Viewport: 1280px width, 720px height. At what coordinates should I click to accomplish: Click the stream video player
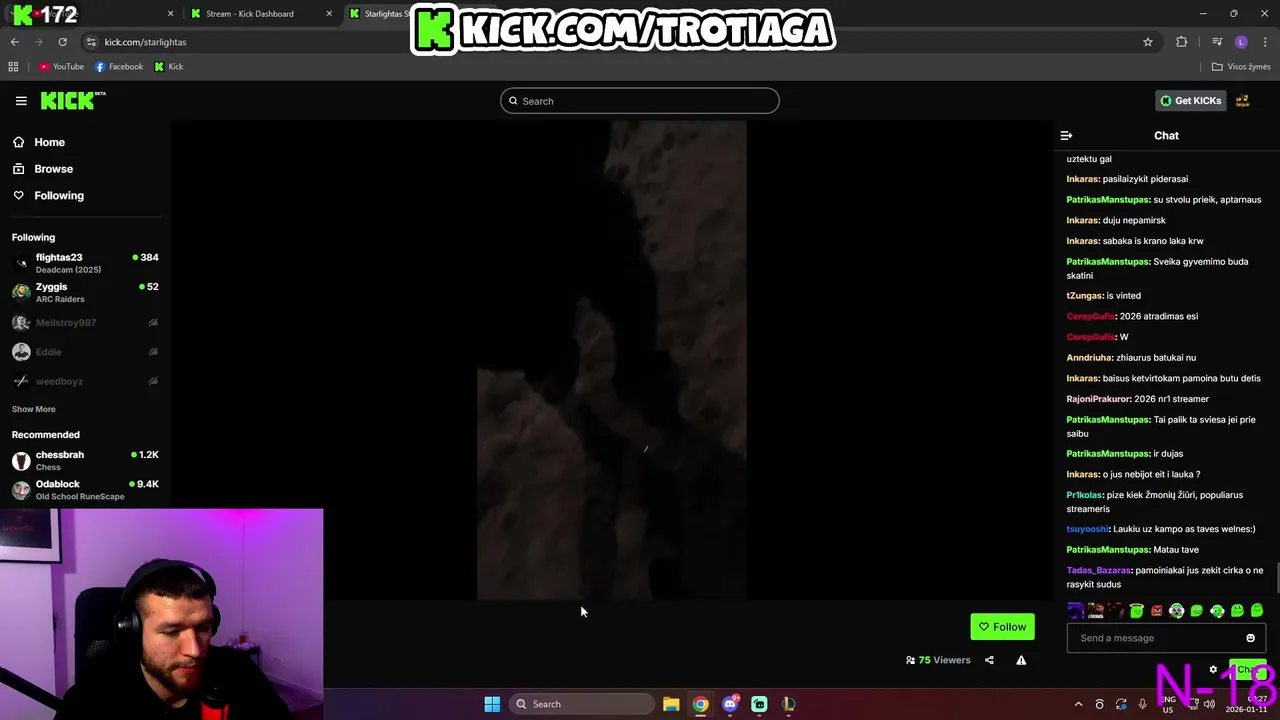pyautogui.click(x=611, y=360)
